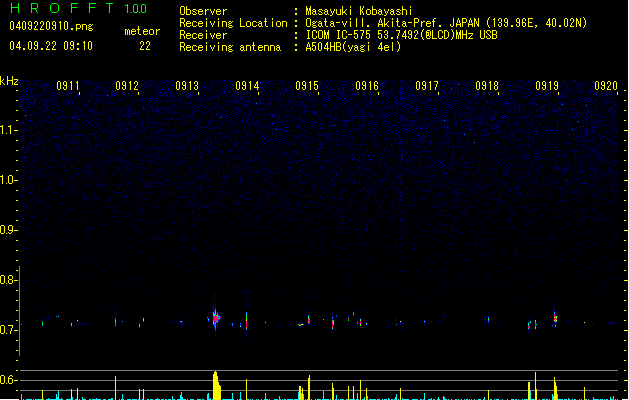Click the Observer label
Image resolution: width=629 pixels, height=400 pixels.
pos(203,11)
